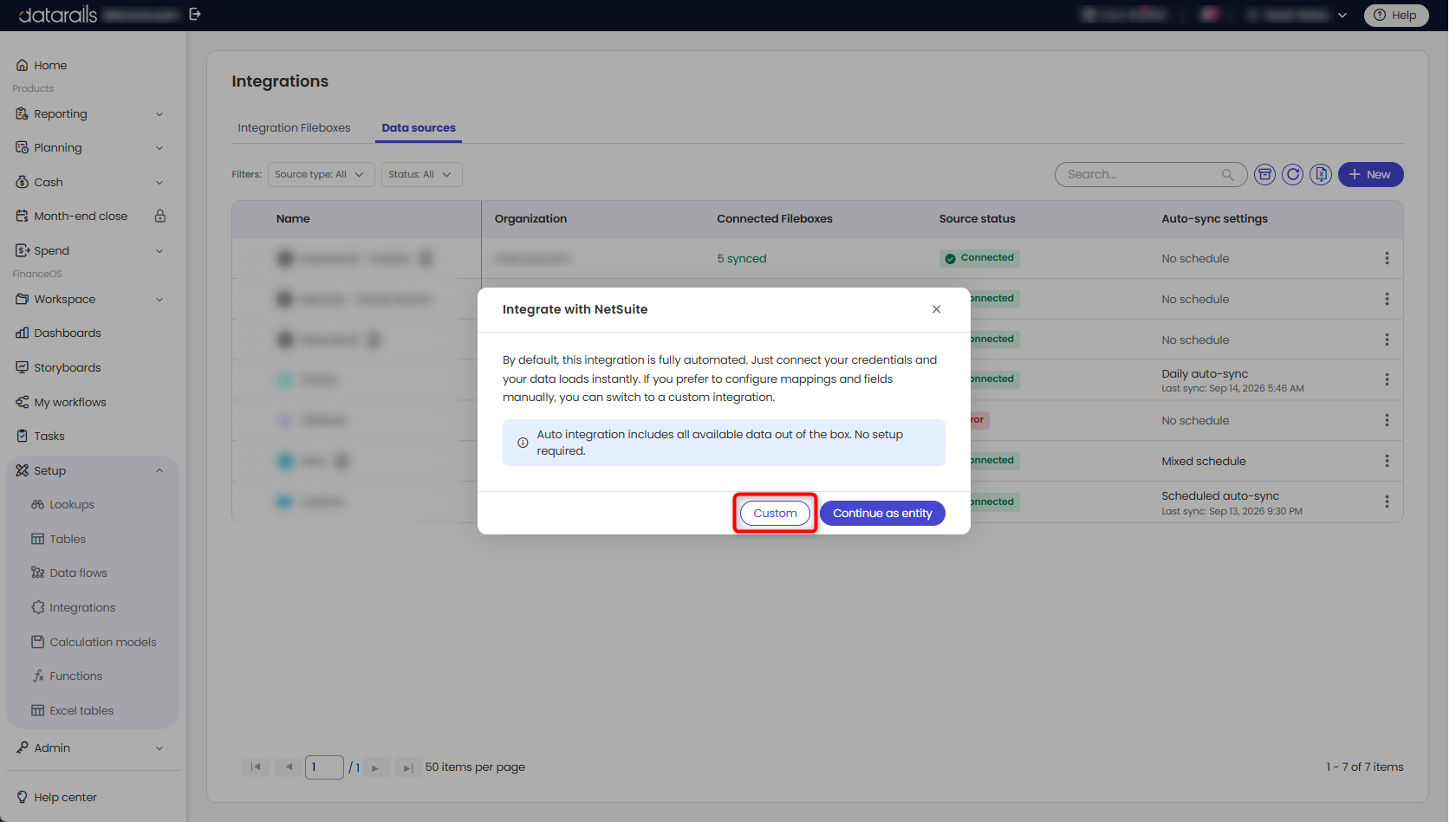Open the Home page

tap(50, 65)
